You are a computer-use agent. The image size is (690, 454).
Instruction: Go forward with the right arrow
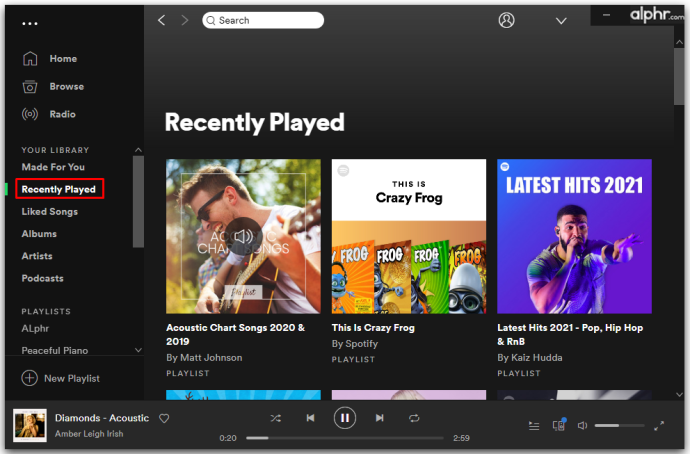tap(184, 20)
